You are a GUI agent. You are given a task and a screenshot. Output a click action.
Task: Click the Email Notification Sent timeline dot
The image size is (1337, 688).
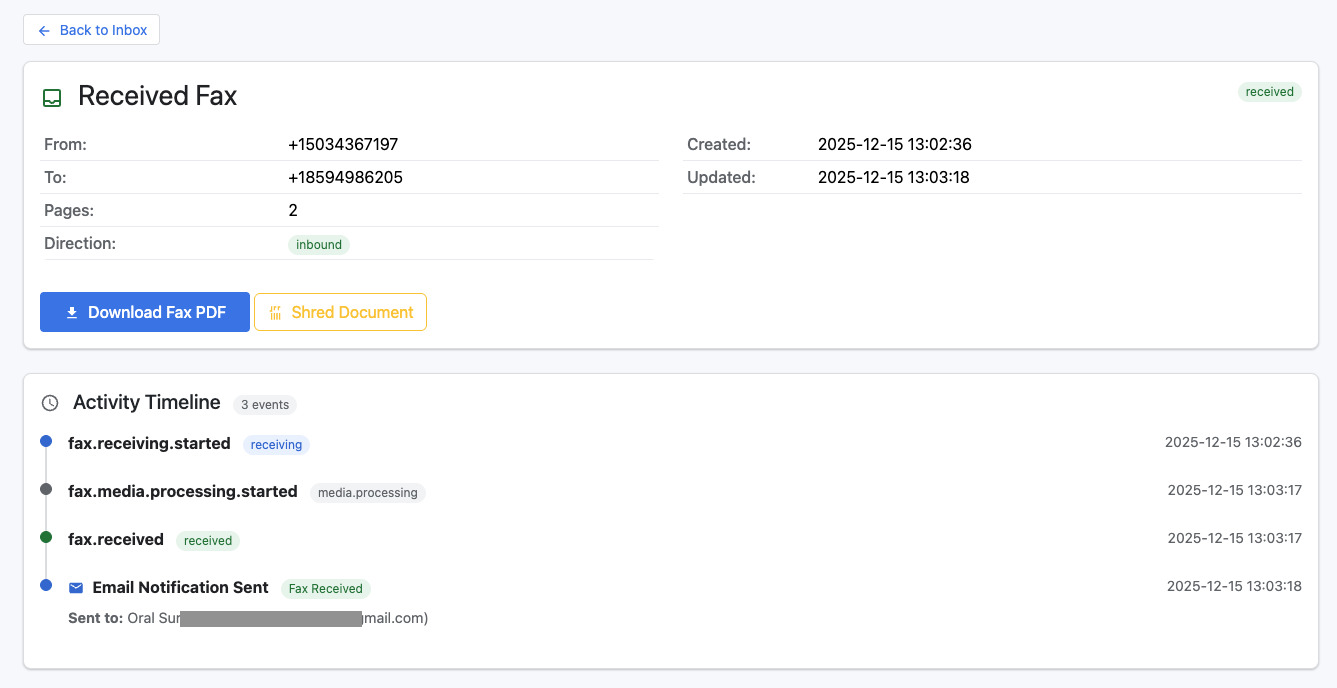tap(45, 585)
